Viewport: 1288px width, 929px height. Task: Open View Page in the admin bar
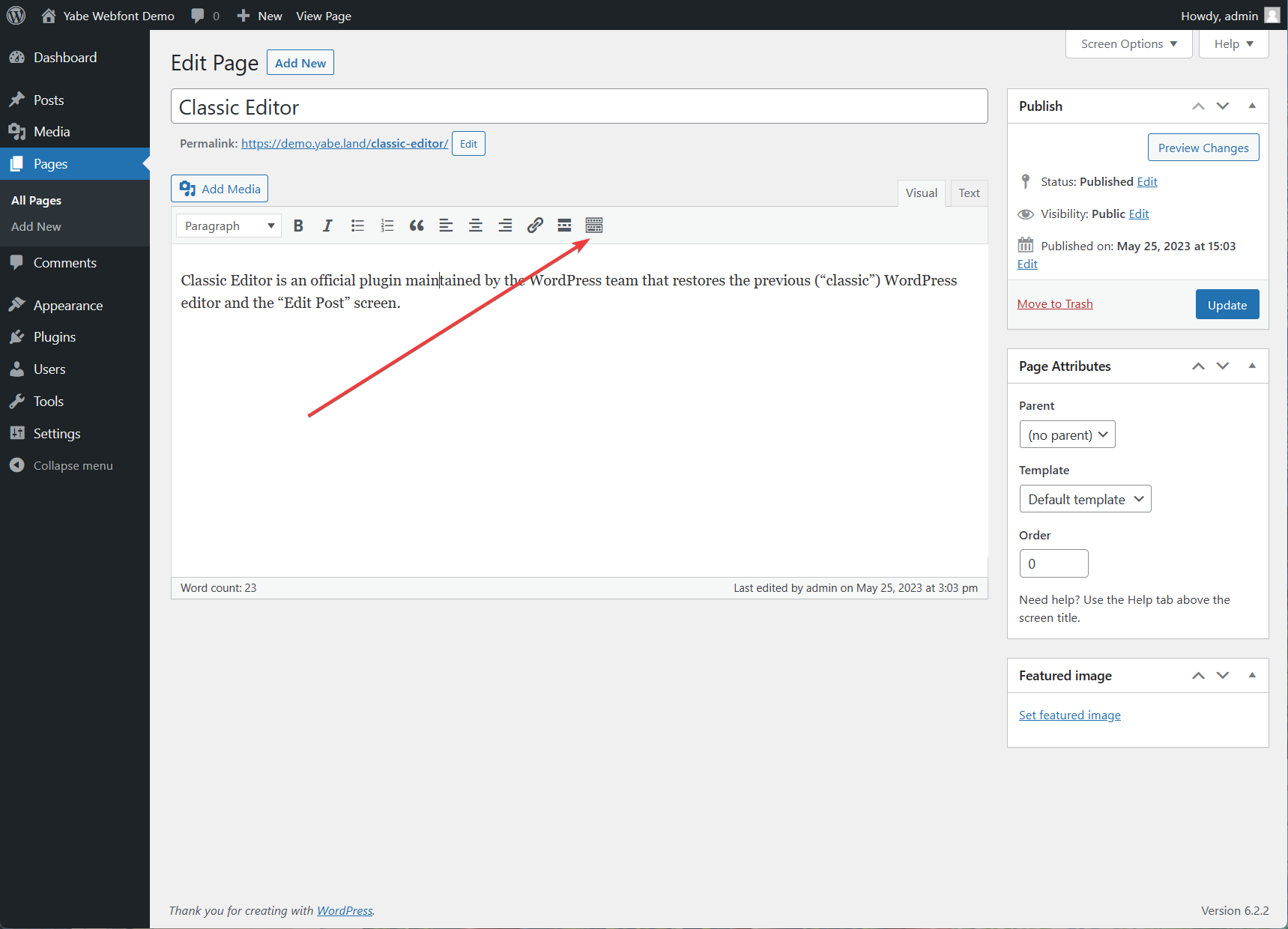pos(324,16)
